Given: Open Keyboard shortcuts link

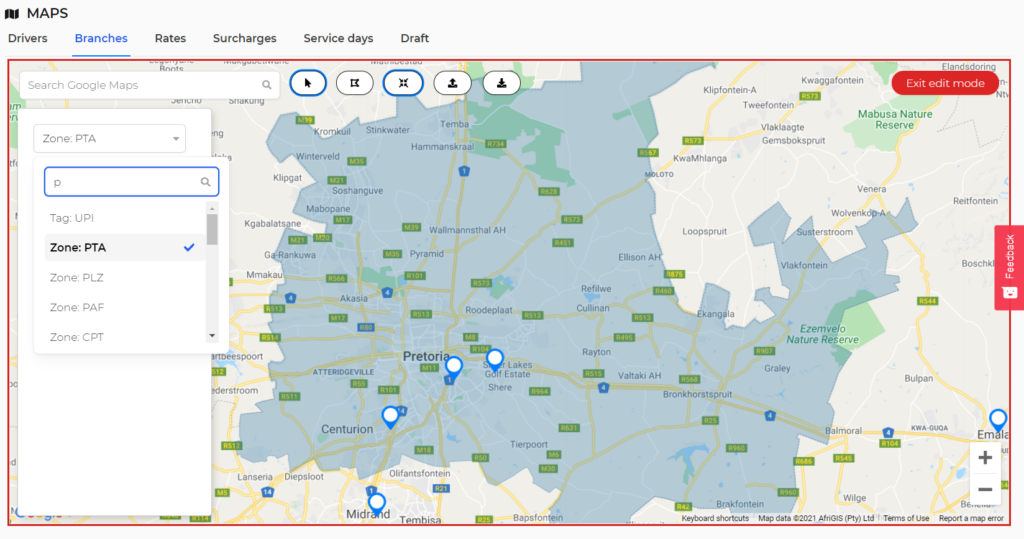Looking at the screenshot, I should (715, 518).
